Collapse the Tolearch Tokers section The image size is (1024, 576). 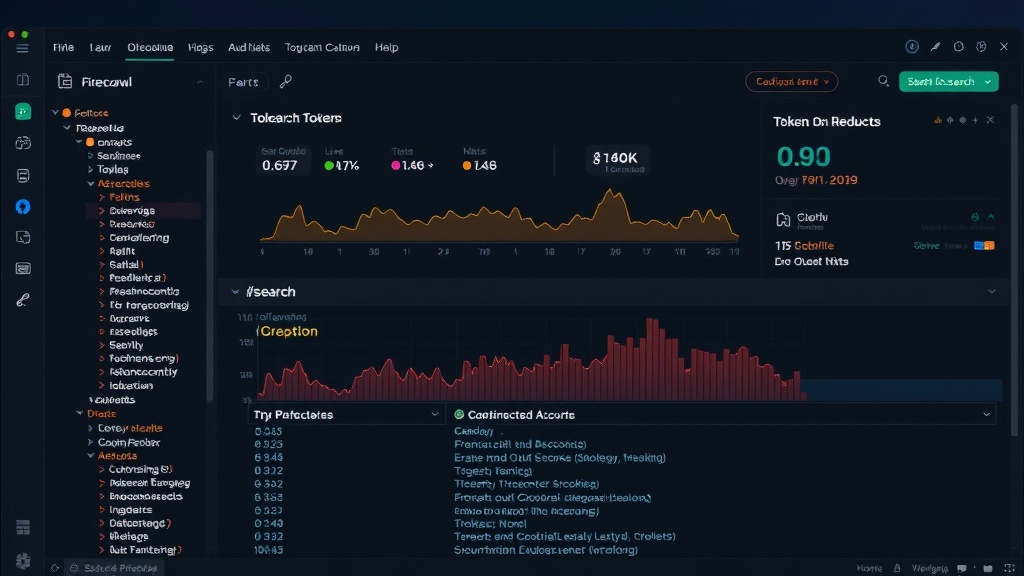tap(236, 118)
